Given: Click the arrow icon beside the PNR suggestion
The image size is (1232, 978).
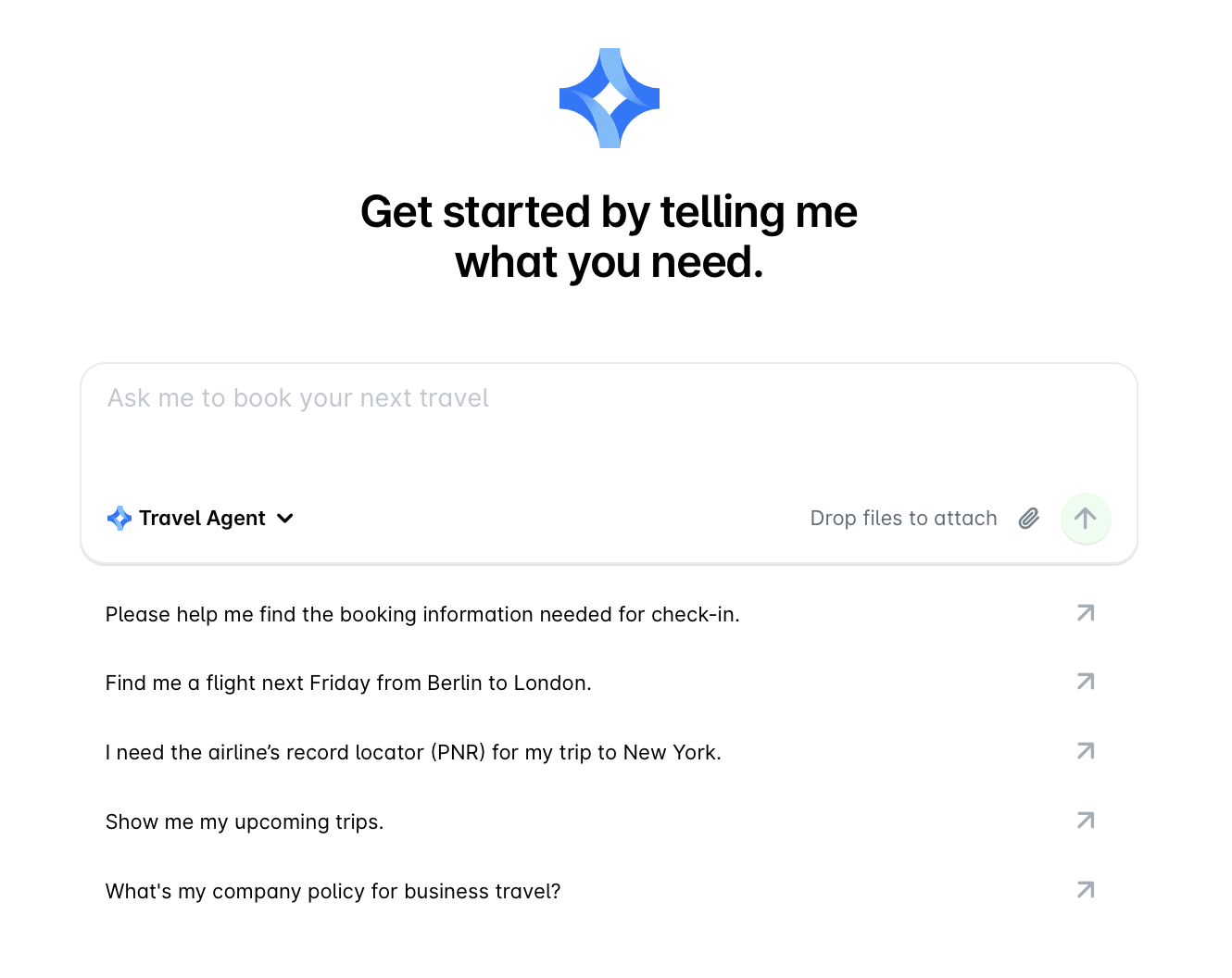Looking at the screenshot, I should (x=1085, y=751).
